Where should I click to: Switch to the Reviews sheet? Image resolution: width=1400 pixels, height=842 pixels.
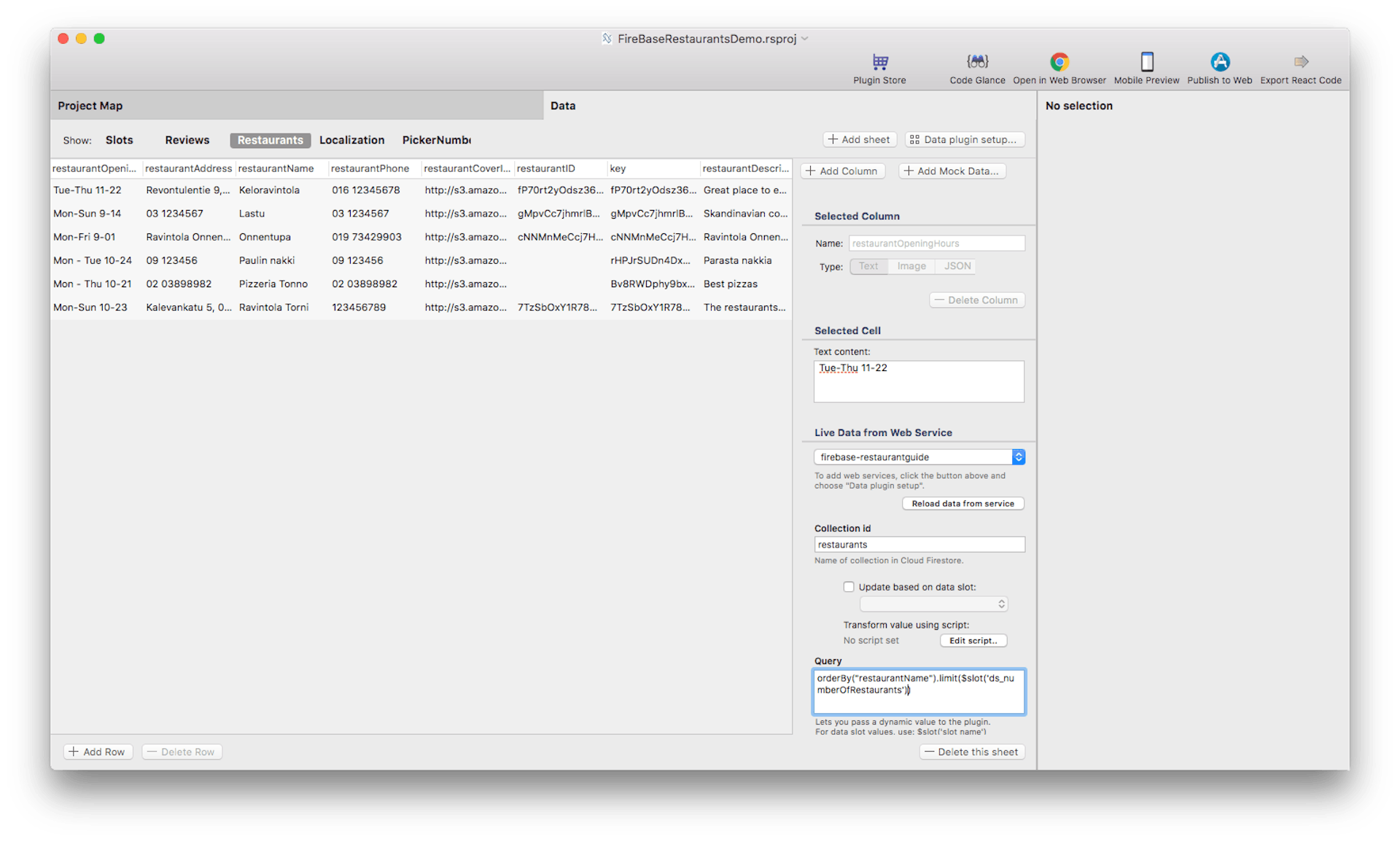187,140
